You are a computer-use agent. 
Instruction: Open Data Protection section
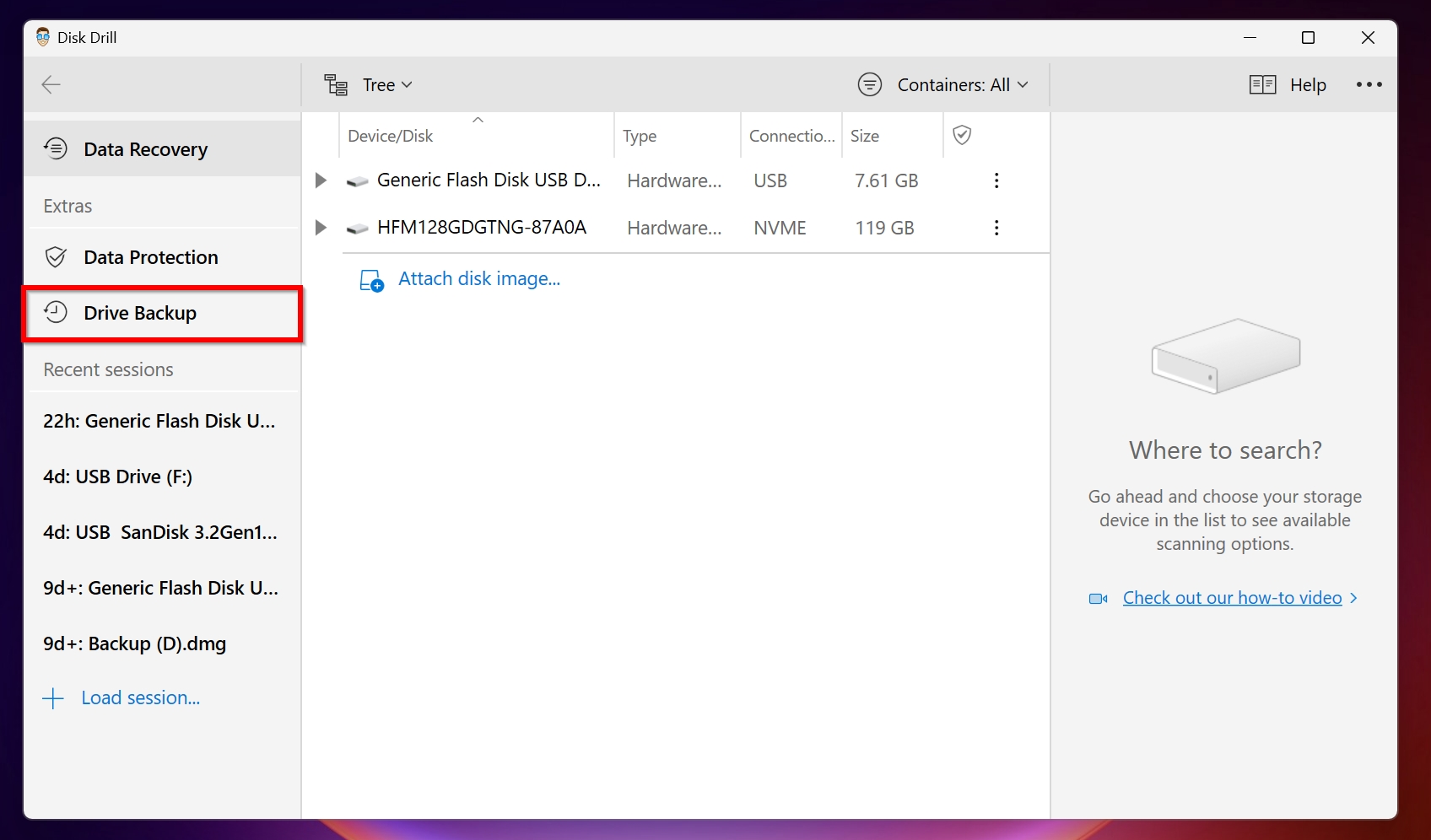point(162,257)
